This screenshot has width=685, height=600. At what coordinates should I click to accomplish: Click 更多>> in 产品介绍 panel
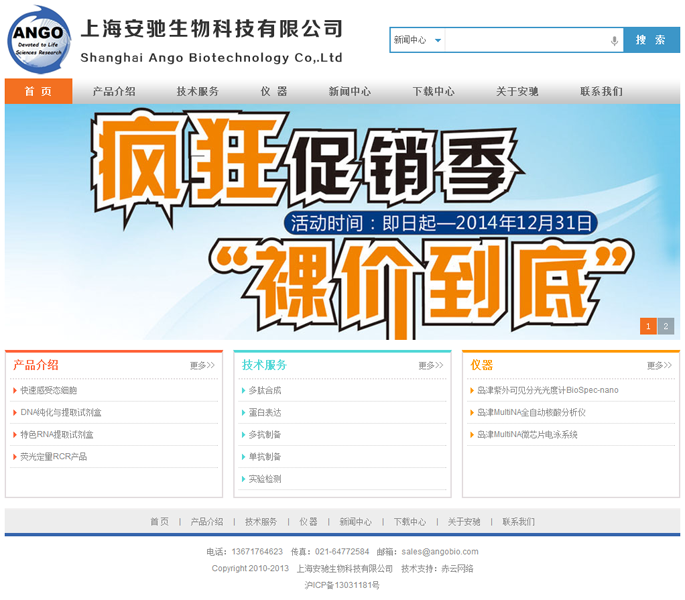tap(202, 365)
